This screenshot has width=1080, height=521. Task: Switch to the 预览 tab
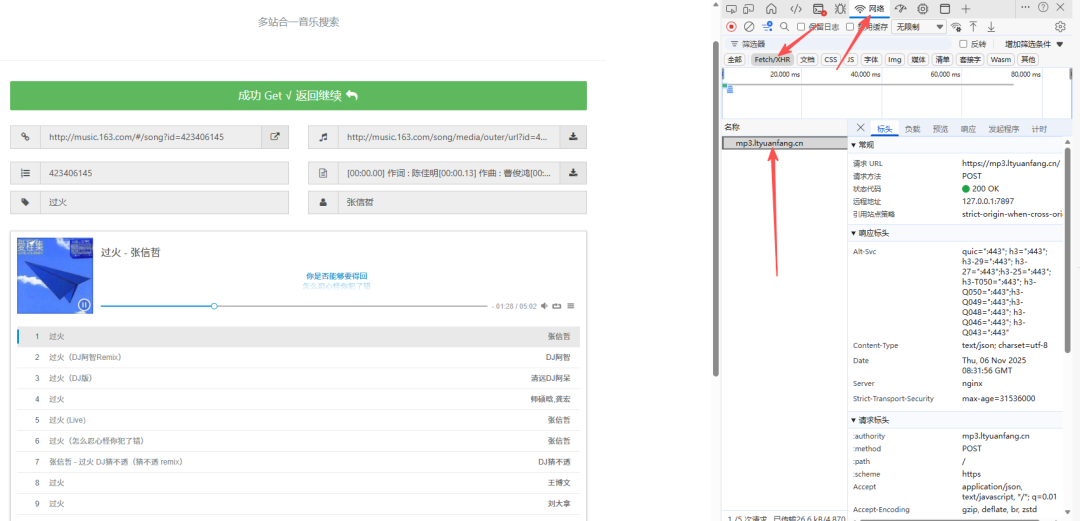940,129
